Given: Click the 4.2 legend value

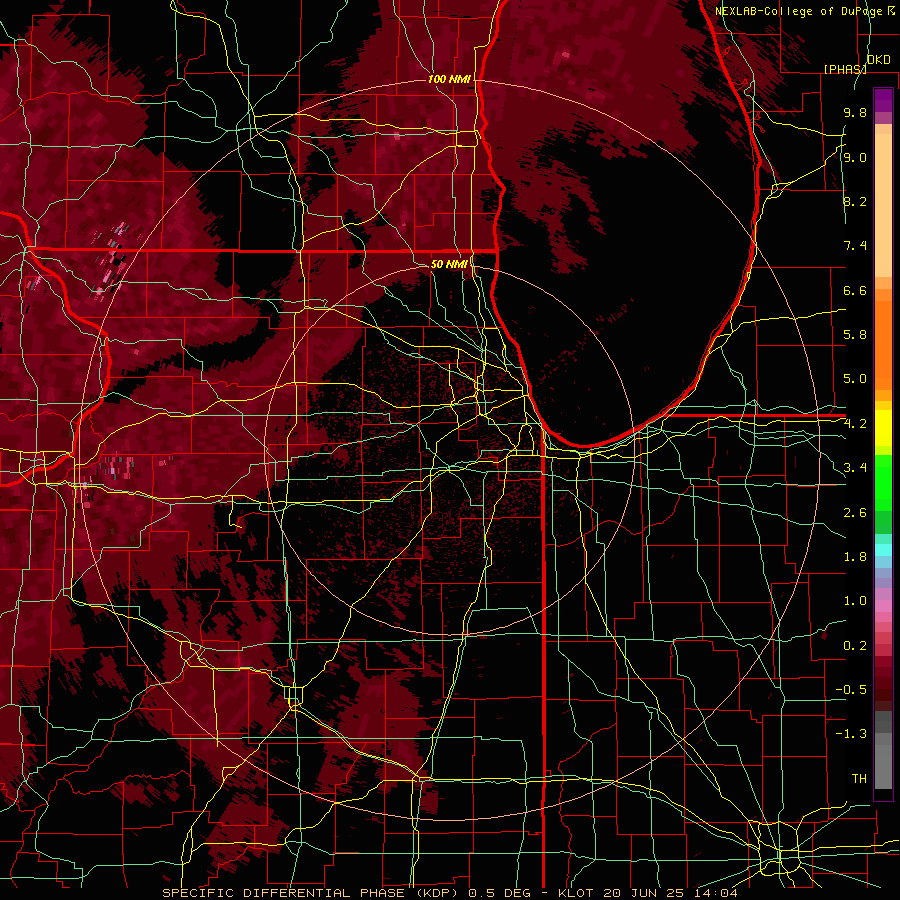Looking at the screenshot, I should [855, 424].
